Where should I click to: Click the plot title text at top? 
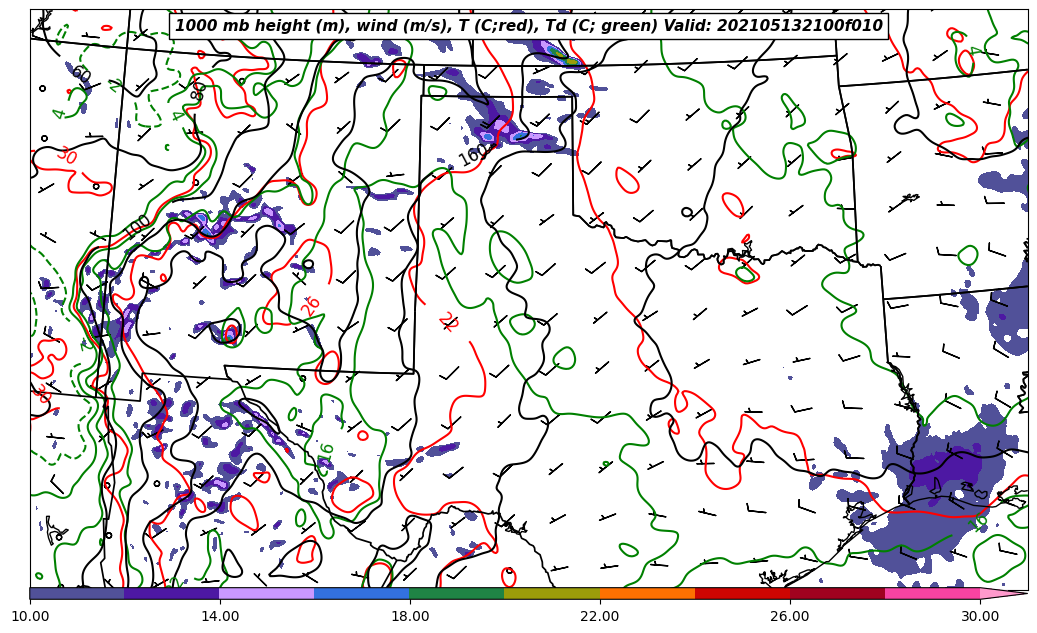529,26
